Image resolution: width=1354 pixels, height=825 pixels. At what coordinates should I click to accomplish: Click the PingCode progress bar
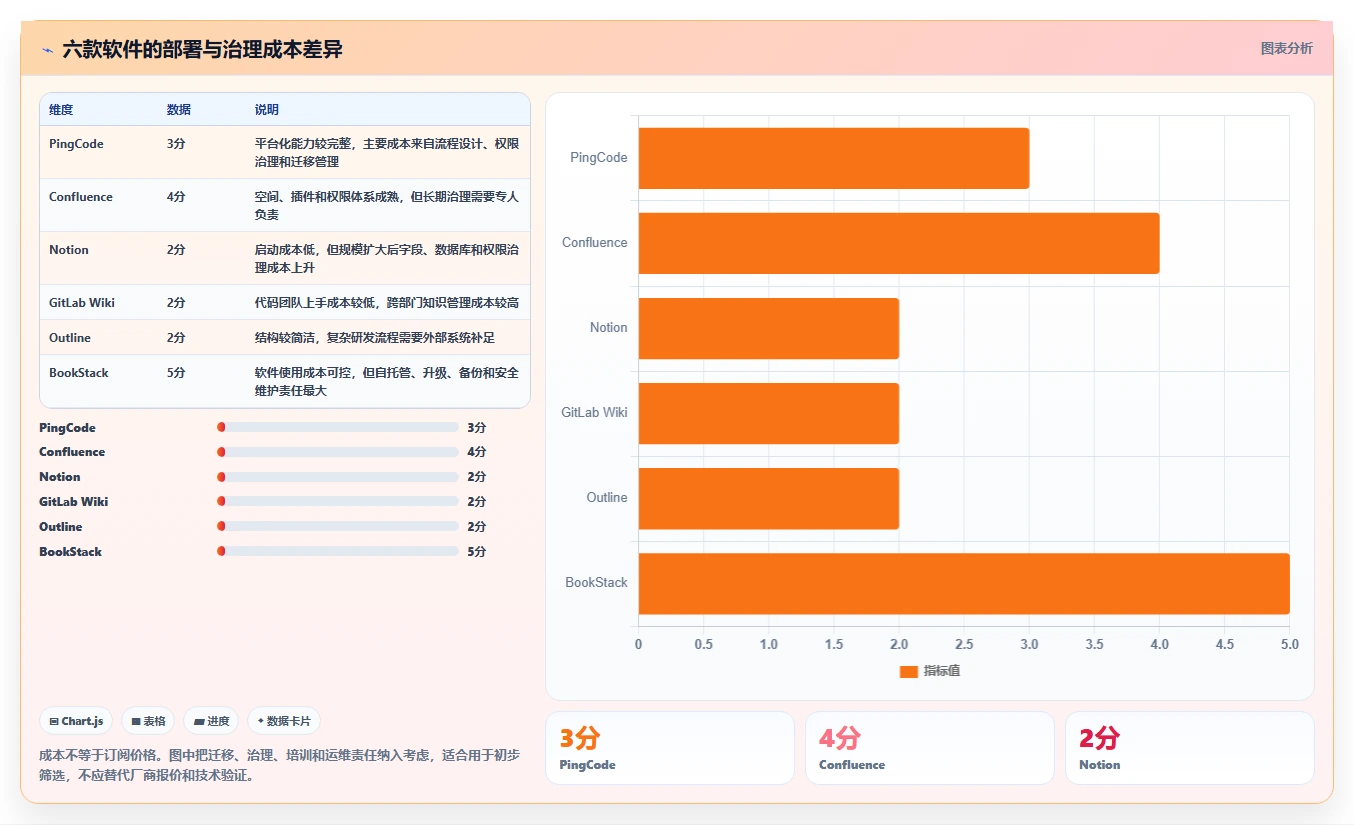click(x=337, y=427)
